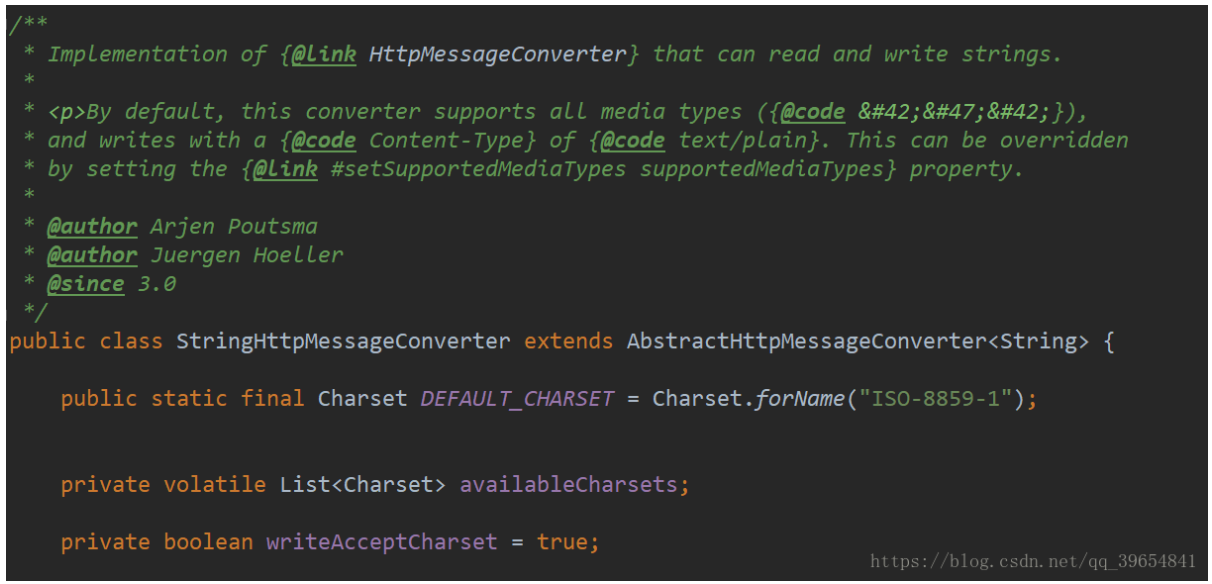The height and width of the screenshot is (584, 1212).
Task: Click the true boolean value
Action: pyautogui.click(x=567, y=542)
